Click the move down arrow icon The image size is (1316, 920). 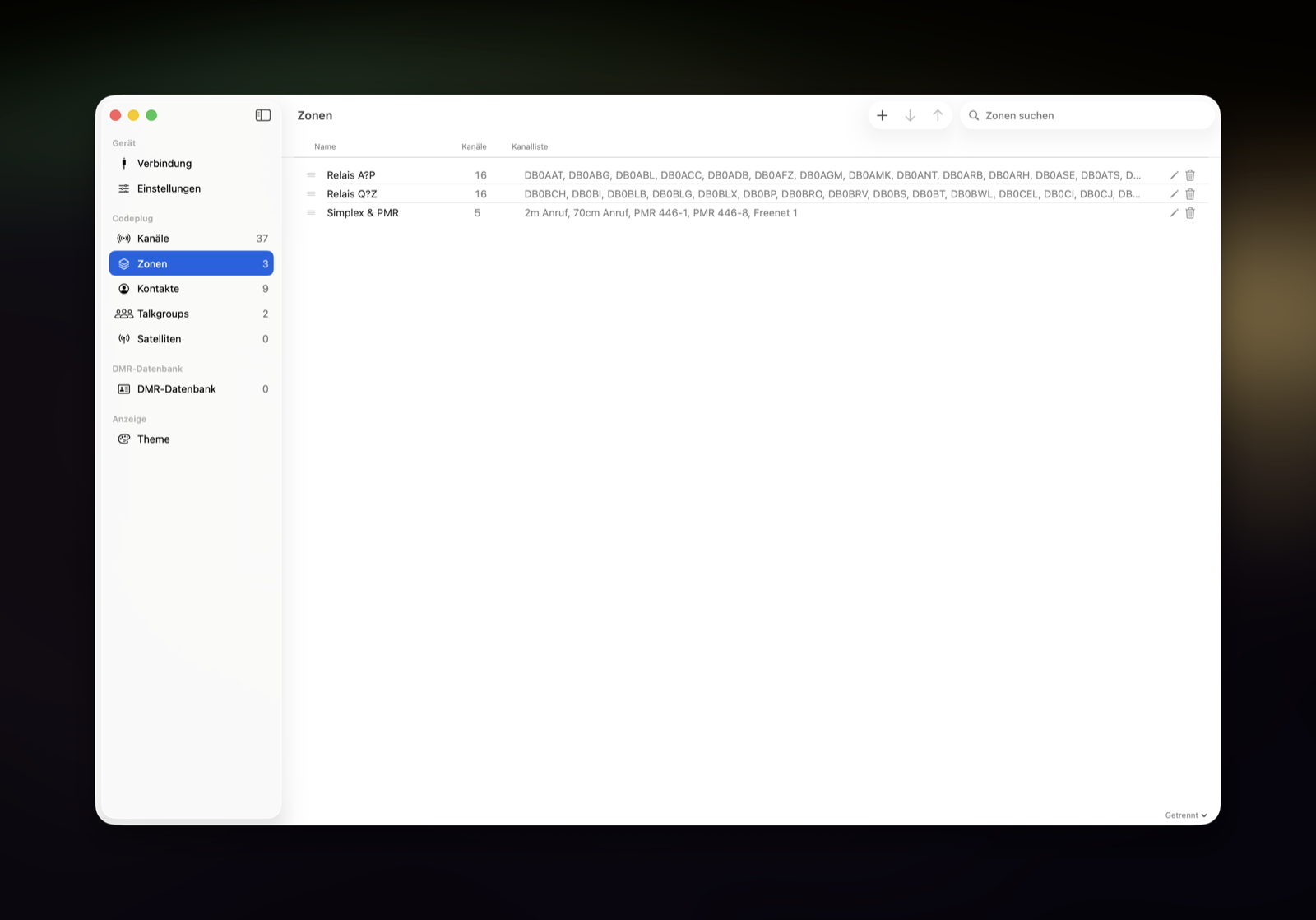pos(910,115)
